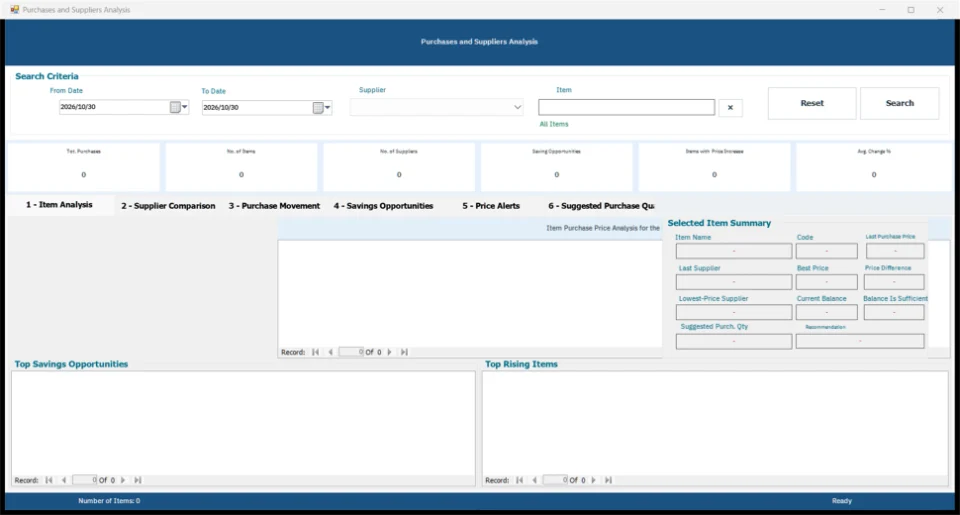Switch to the 2 - Supplier Comparison tab
The height and width of the screenshot is (515, 960).
click(168, 206)
